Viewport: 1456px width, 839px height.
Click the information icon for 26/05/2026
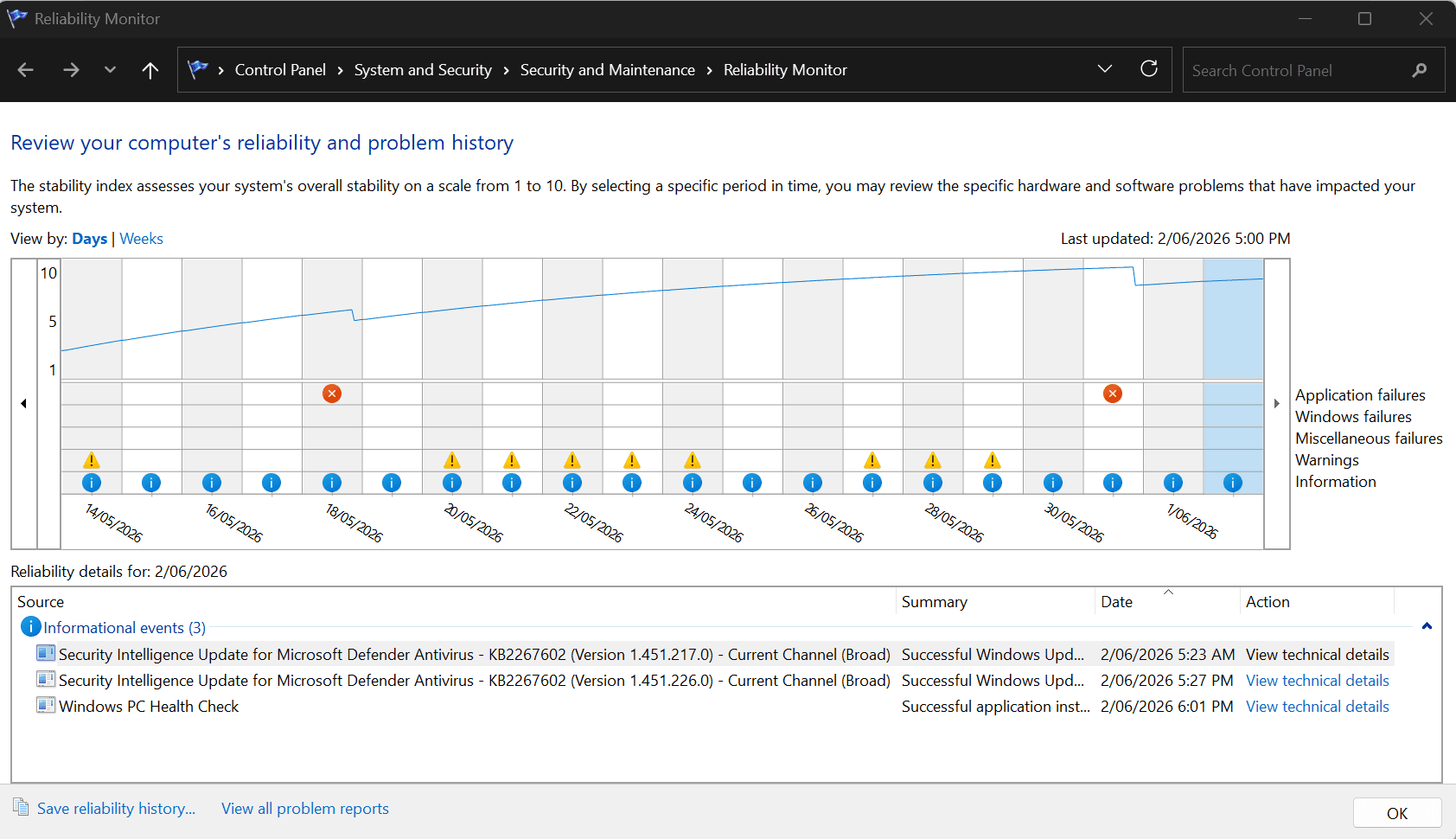point(813,483)
